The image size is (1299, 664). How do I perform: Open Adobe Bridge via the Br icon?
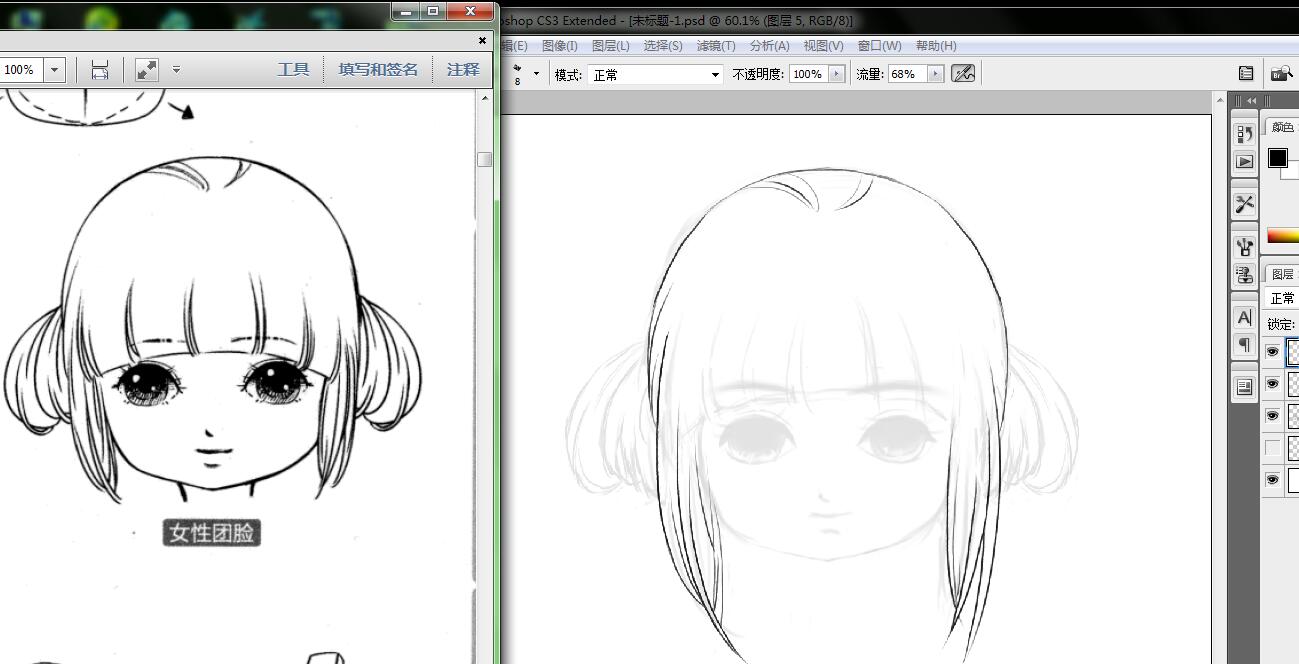coord(1281,73)
